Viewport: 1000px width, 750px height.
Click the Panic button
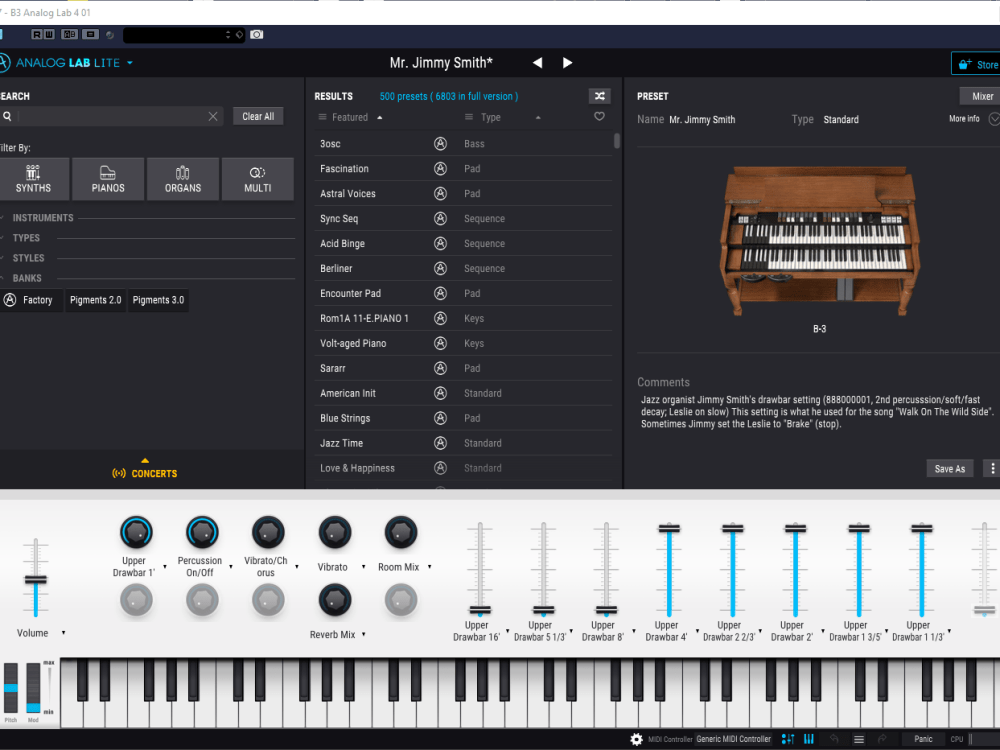[x=923, y=739]
